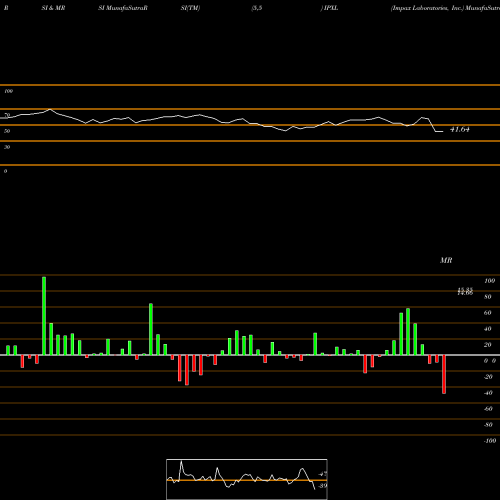Click the RSI axis label 50
Viewport: 500px width, 500px height.
tap(7, 131)
